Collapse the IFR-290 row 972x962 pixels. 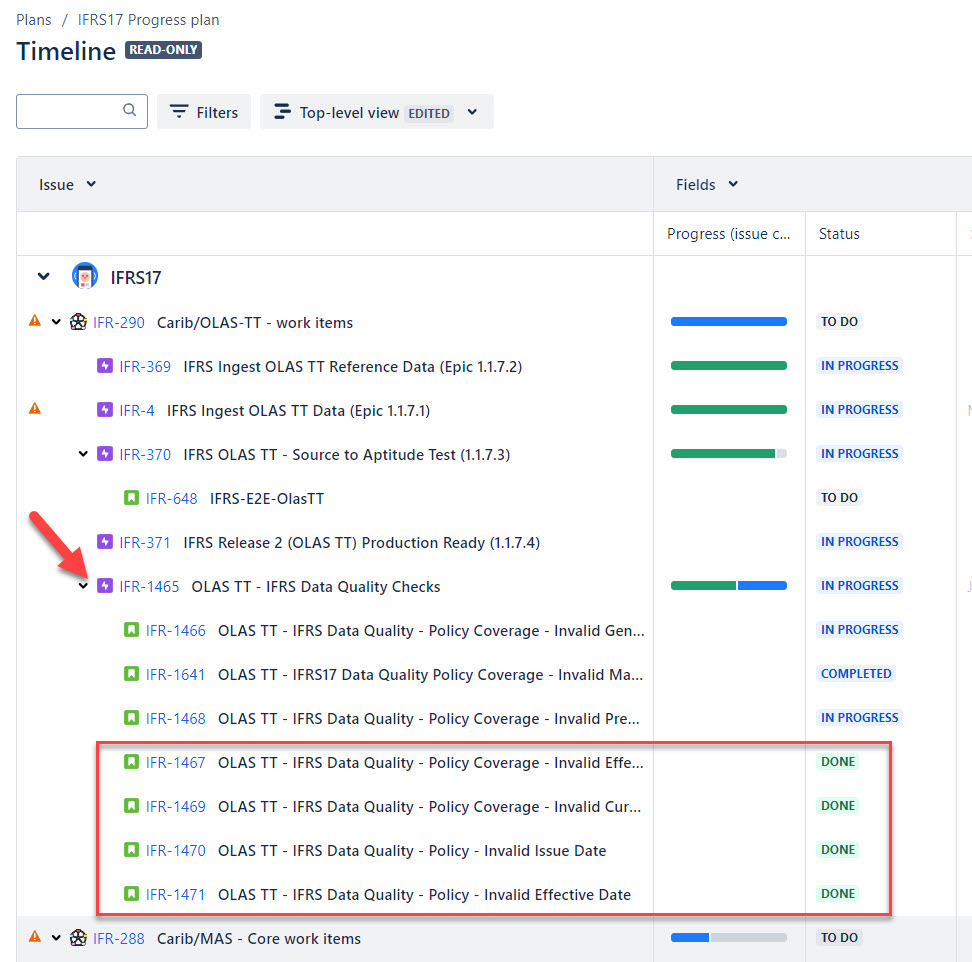(x=56, y=322)
